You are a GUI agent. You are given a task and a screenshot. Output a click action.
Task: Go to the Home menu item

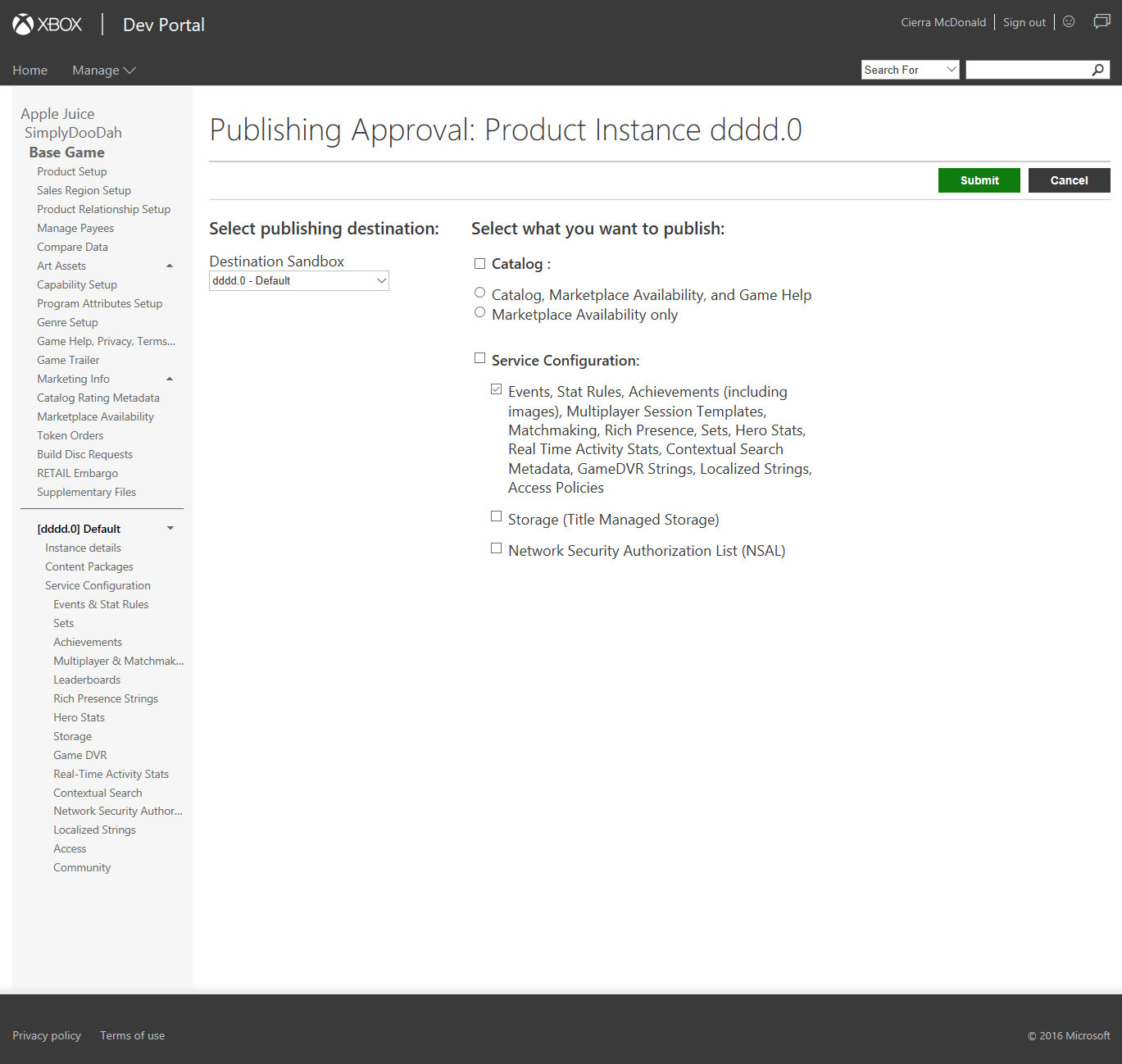[30, 70]
